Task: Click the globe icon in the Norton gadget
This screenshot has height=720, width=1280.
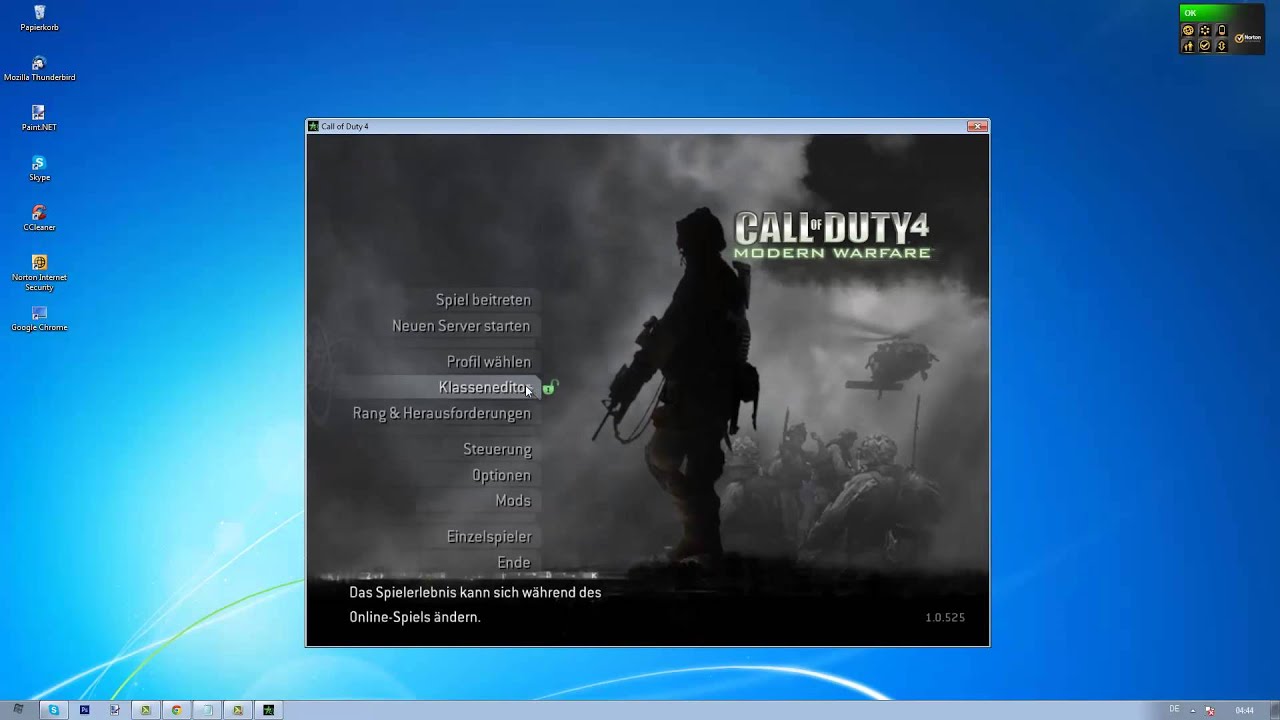Action: pos(1188,30)
